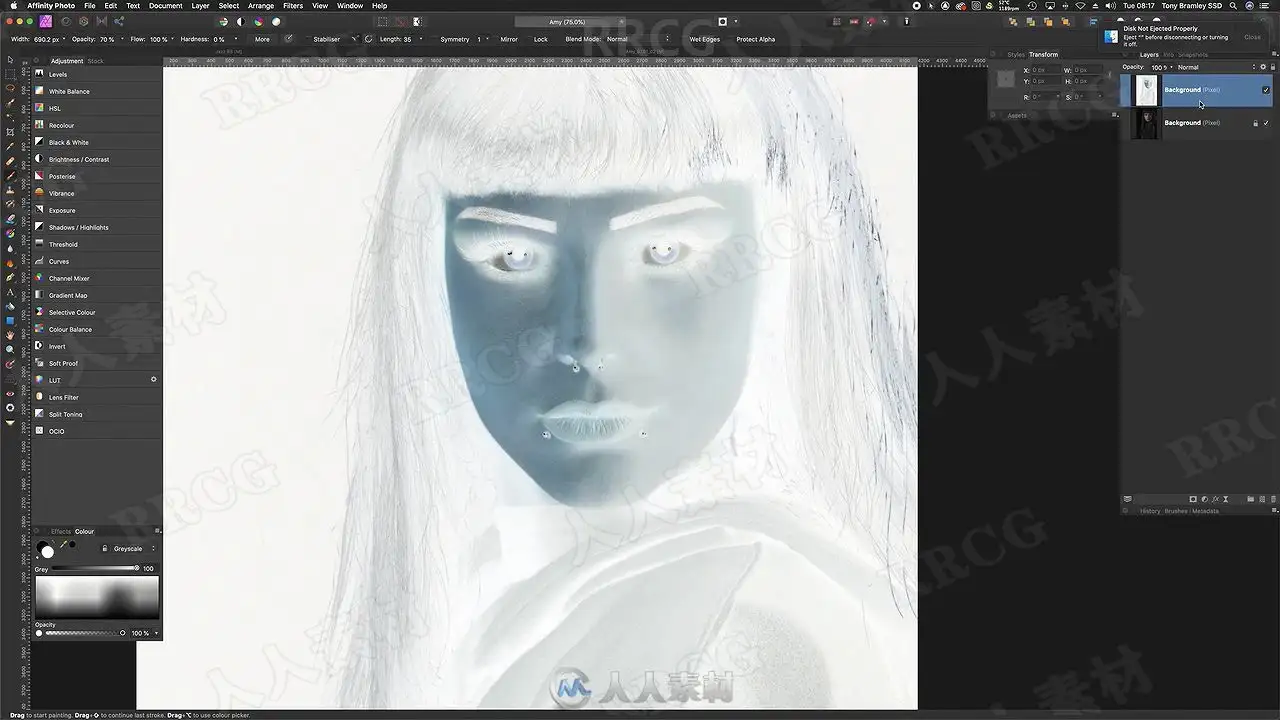Viewport: 1280px width, 720px height.
Task: Select the Zoom magnifier tool
Action: (10, 349)
